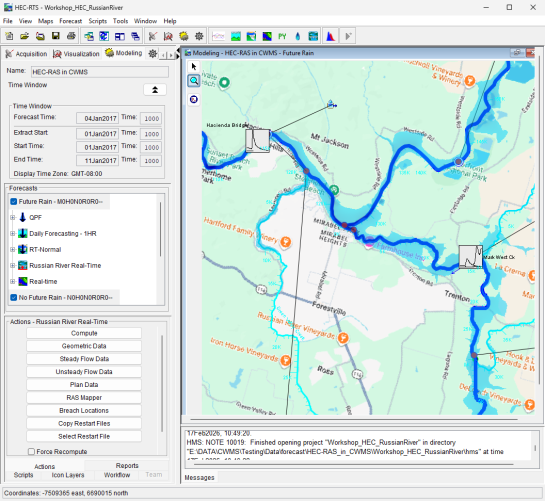Switch to the Visualization tab
This screenshot has width=545, height=501.
pos(76,54)
